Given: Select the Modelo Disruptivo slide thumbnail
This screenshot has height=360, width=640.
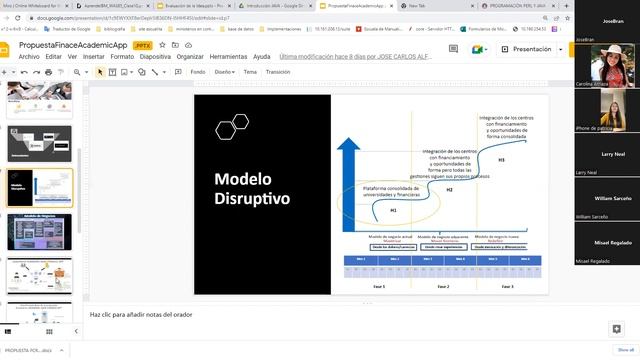Looking at the screenshot, I should [x=40, y=188].
